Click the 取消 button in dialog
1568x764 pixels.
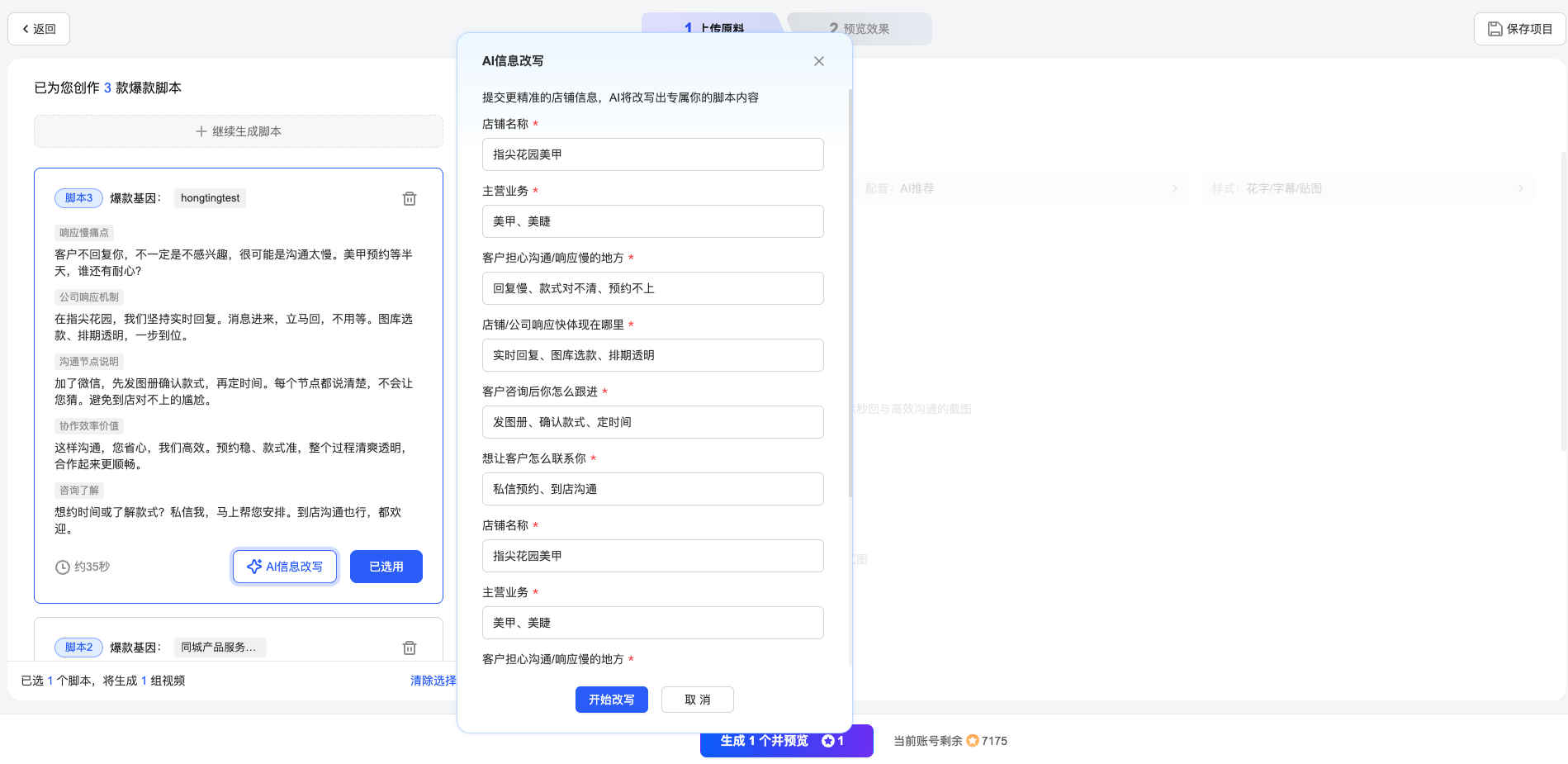[698, 700]
